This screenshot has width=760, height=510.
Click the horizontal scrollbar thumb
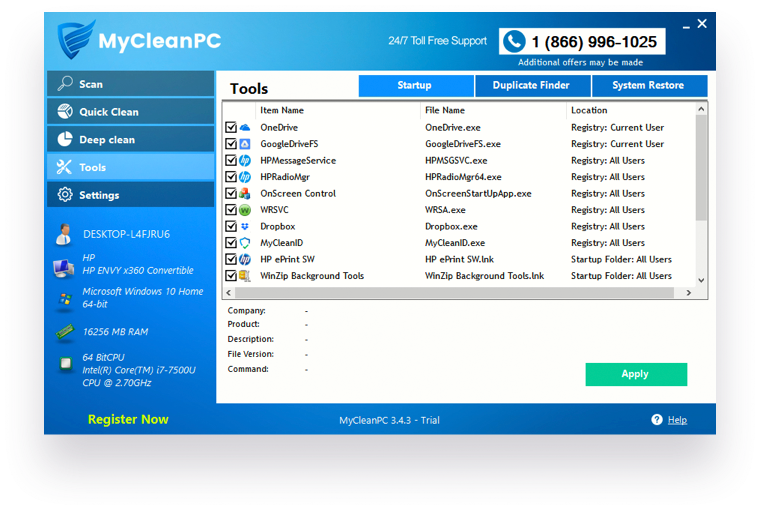click(x=454, y=293)
